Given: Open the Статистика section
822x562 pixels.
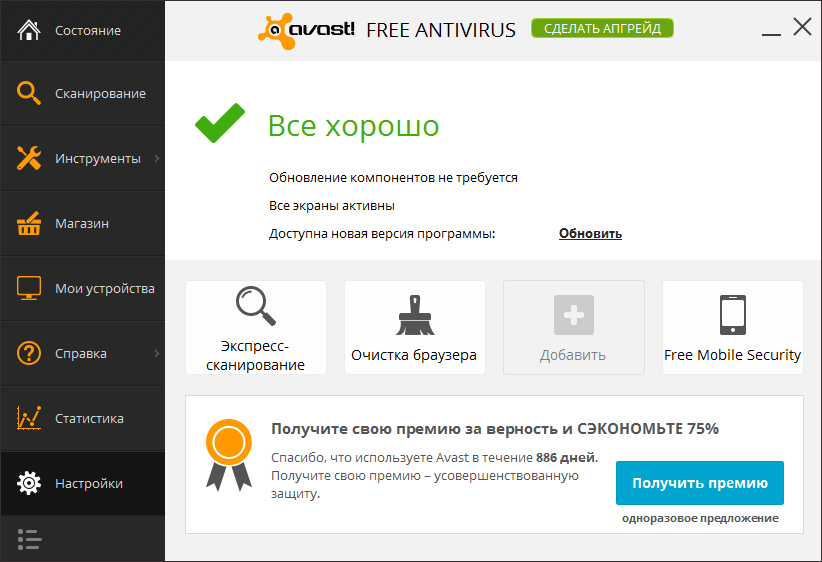Looking at the screenshot, I should point(83,418).
